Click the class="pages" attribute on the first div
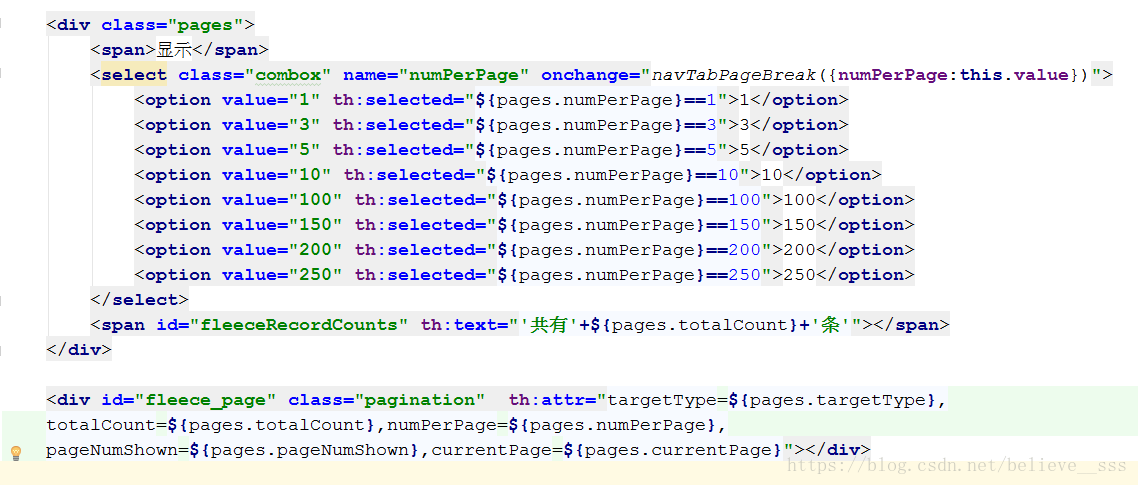The image size is (1138, 485). (171, 25)
